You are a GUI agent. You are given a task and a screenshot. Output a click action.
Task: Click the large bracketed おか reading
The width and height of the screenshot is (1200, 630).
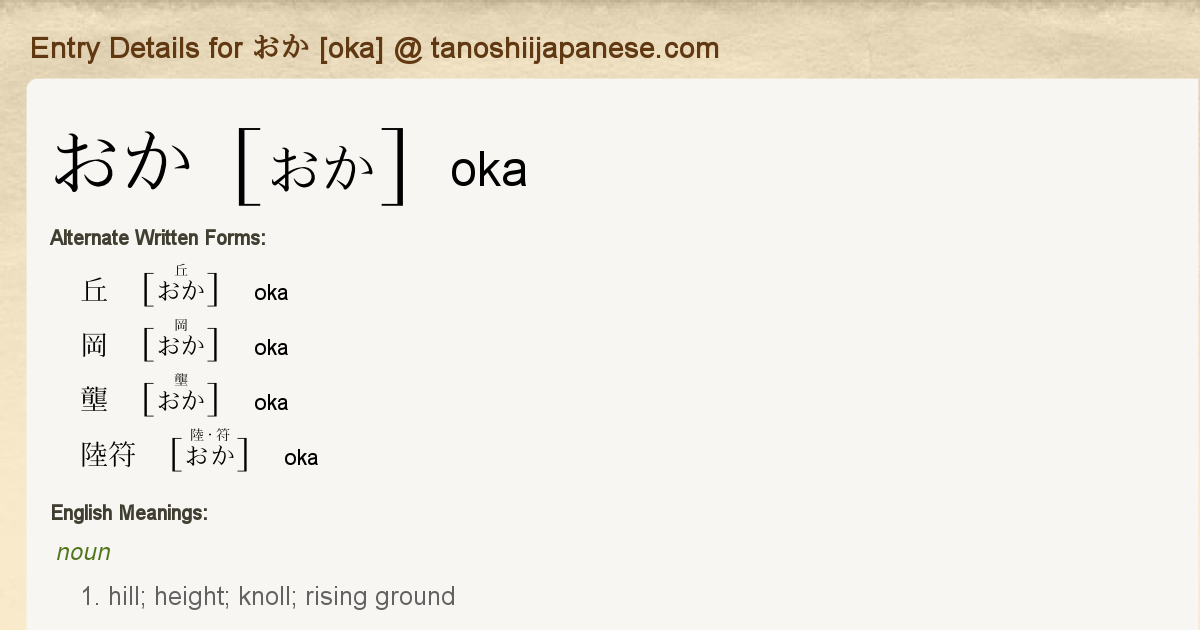click(321, 168)
